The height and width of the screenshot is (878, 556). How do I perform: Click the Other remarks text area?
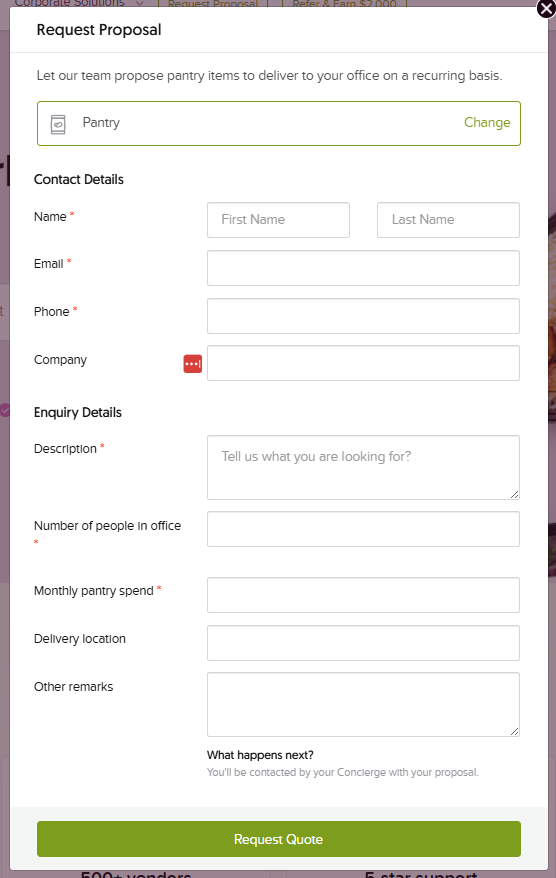363,704
